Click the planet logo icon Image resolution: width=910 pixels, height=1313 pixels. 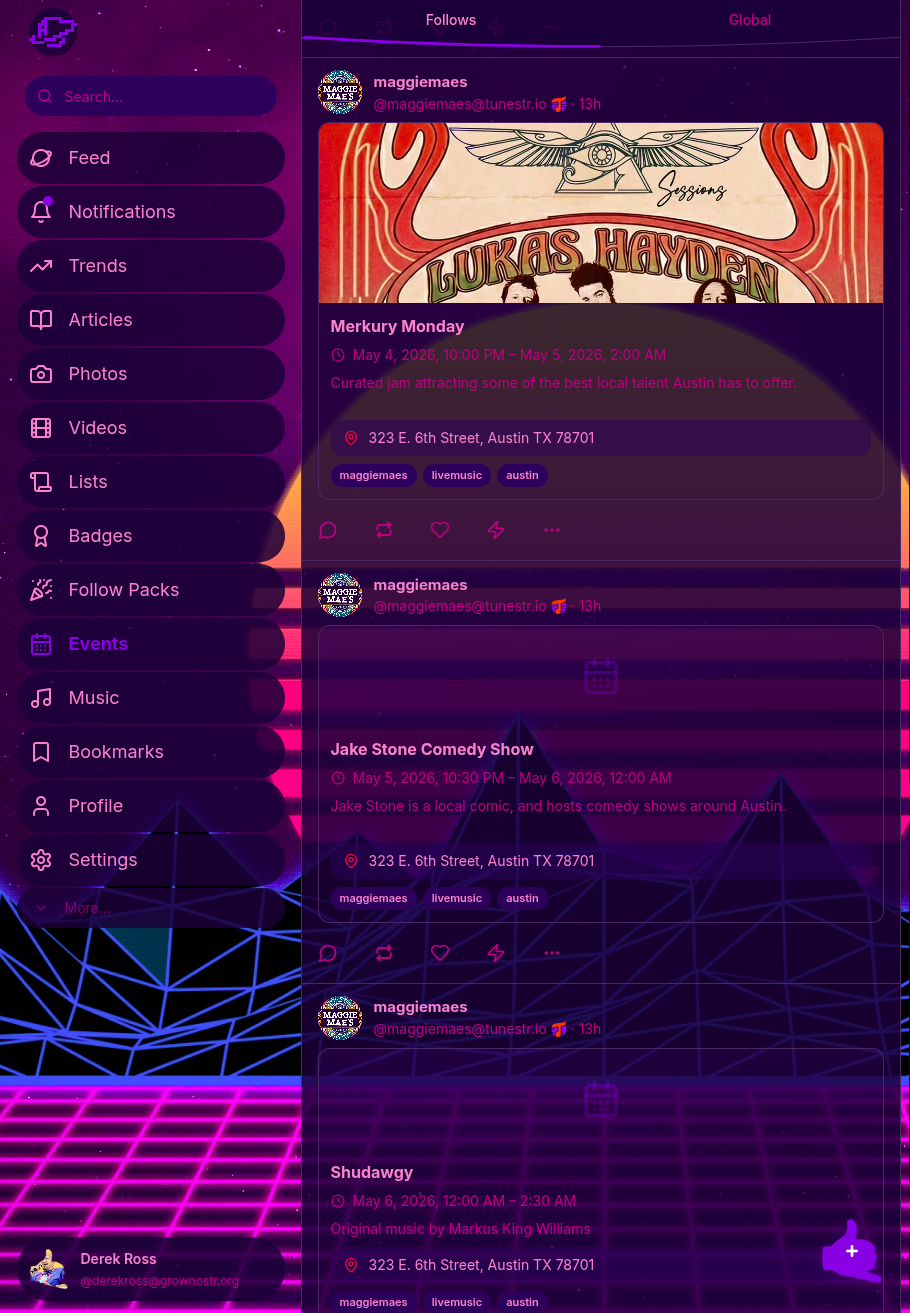(x=53, y=32)
